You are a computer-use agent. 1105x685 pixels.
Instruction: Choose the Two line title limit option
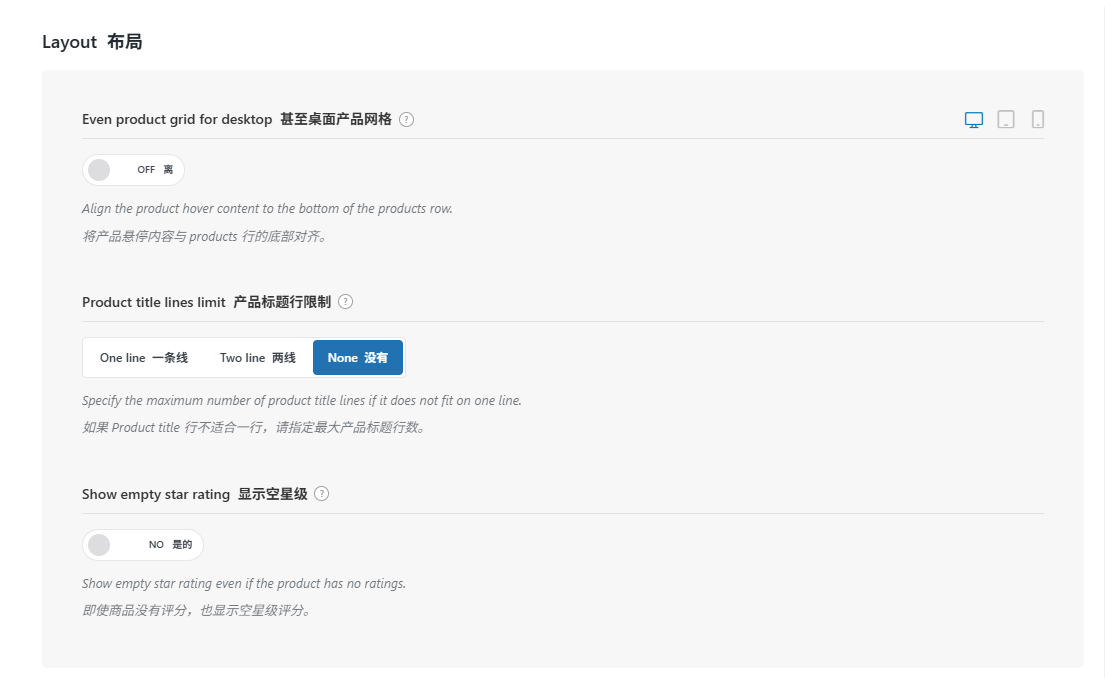(258, 358)
